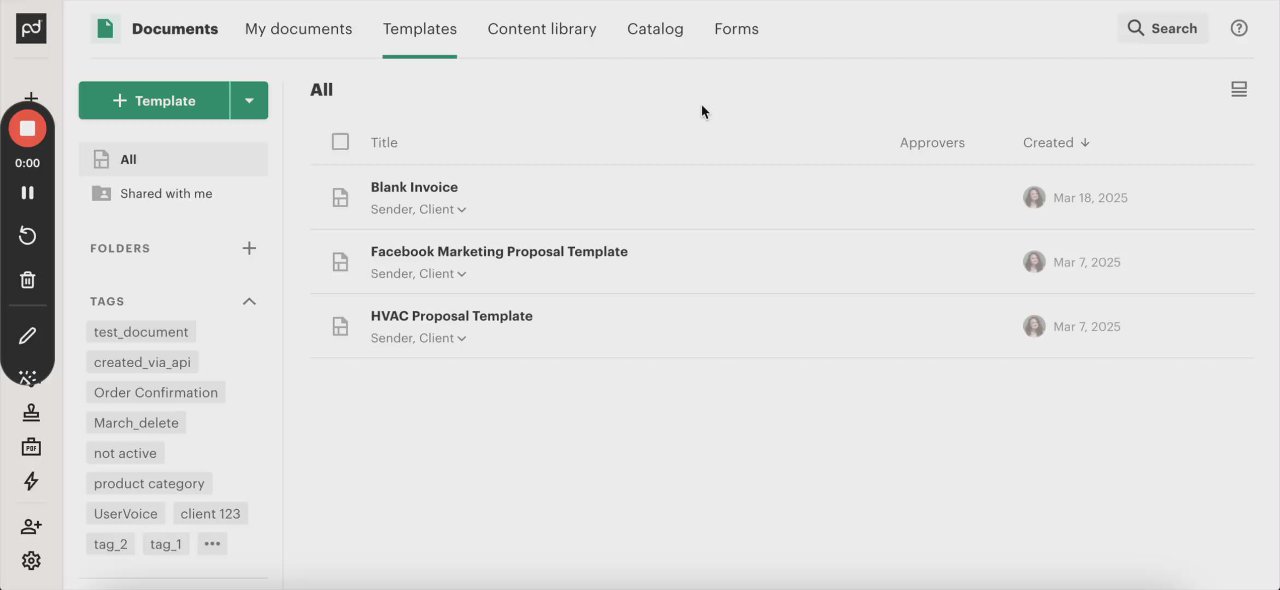1280x590 pixels.
Task: Open the pencil drawing tool
Action: [x=27, y=336]
